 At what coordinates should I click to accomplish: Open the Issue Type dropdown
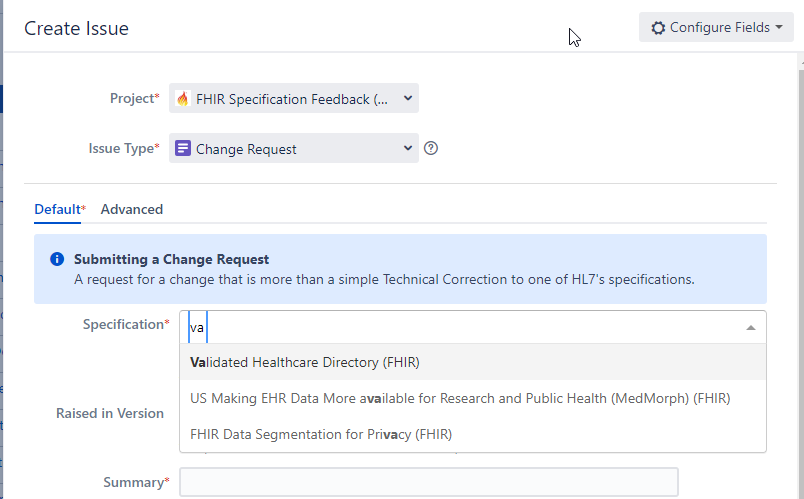point(294,149)
